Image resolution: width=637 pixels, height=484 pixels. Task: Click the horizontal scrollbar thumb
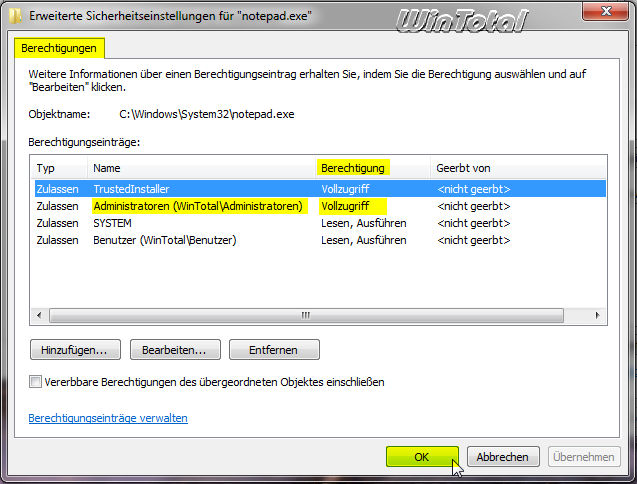[x=306, y=315]
